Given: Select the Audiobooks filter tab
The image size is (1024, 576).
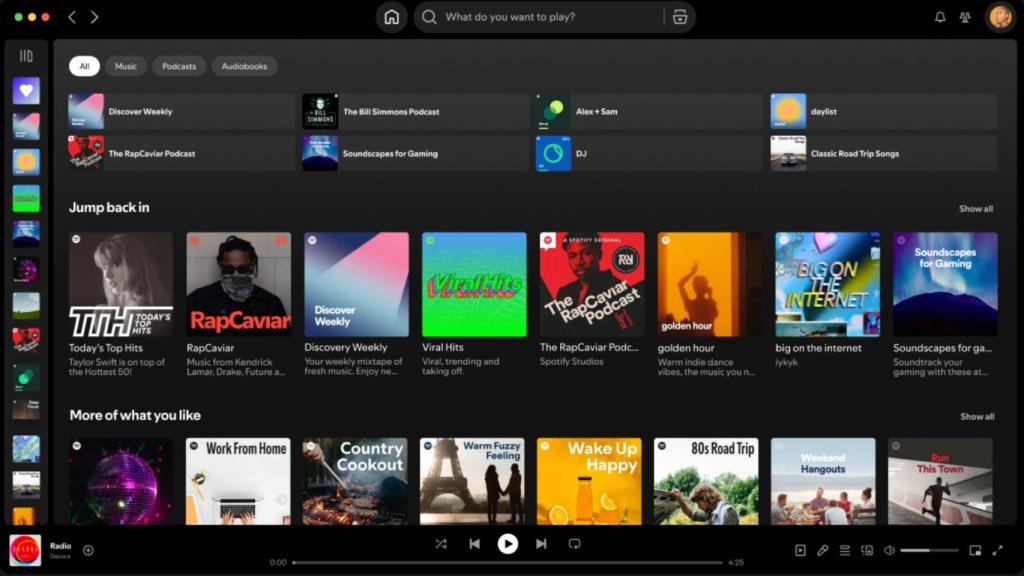Looking at the screenshot, I should tap(244, 66).
